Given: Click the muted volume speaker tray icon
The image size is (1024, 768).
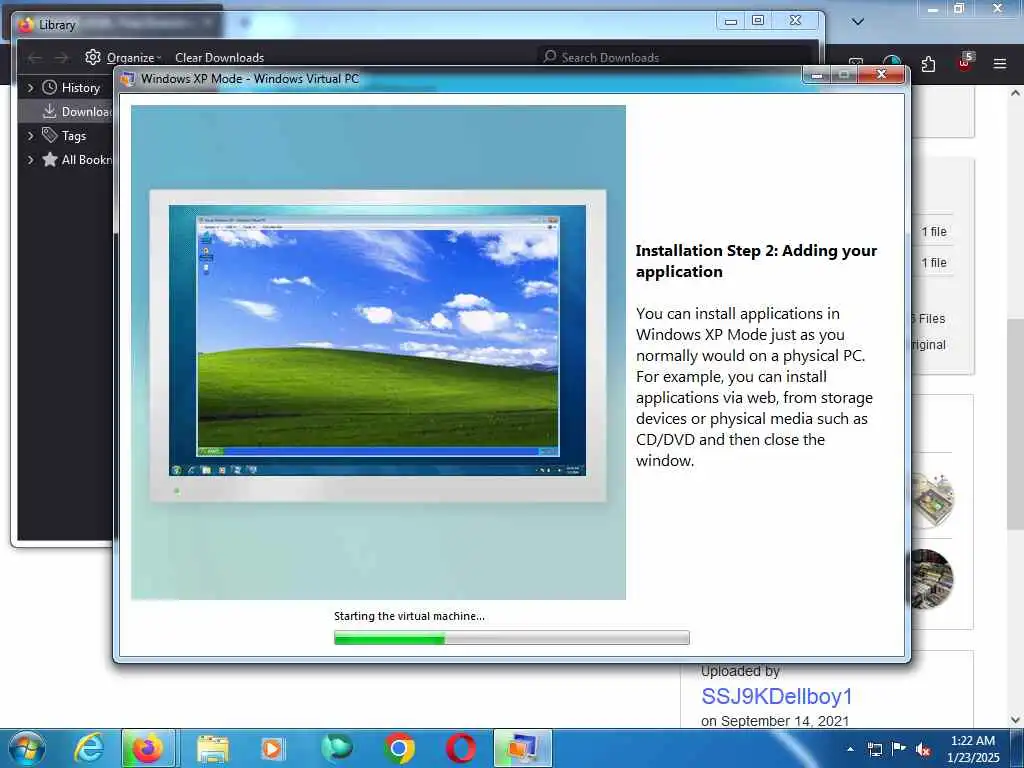Looking at the screenshot, I should tap(923, 750).
